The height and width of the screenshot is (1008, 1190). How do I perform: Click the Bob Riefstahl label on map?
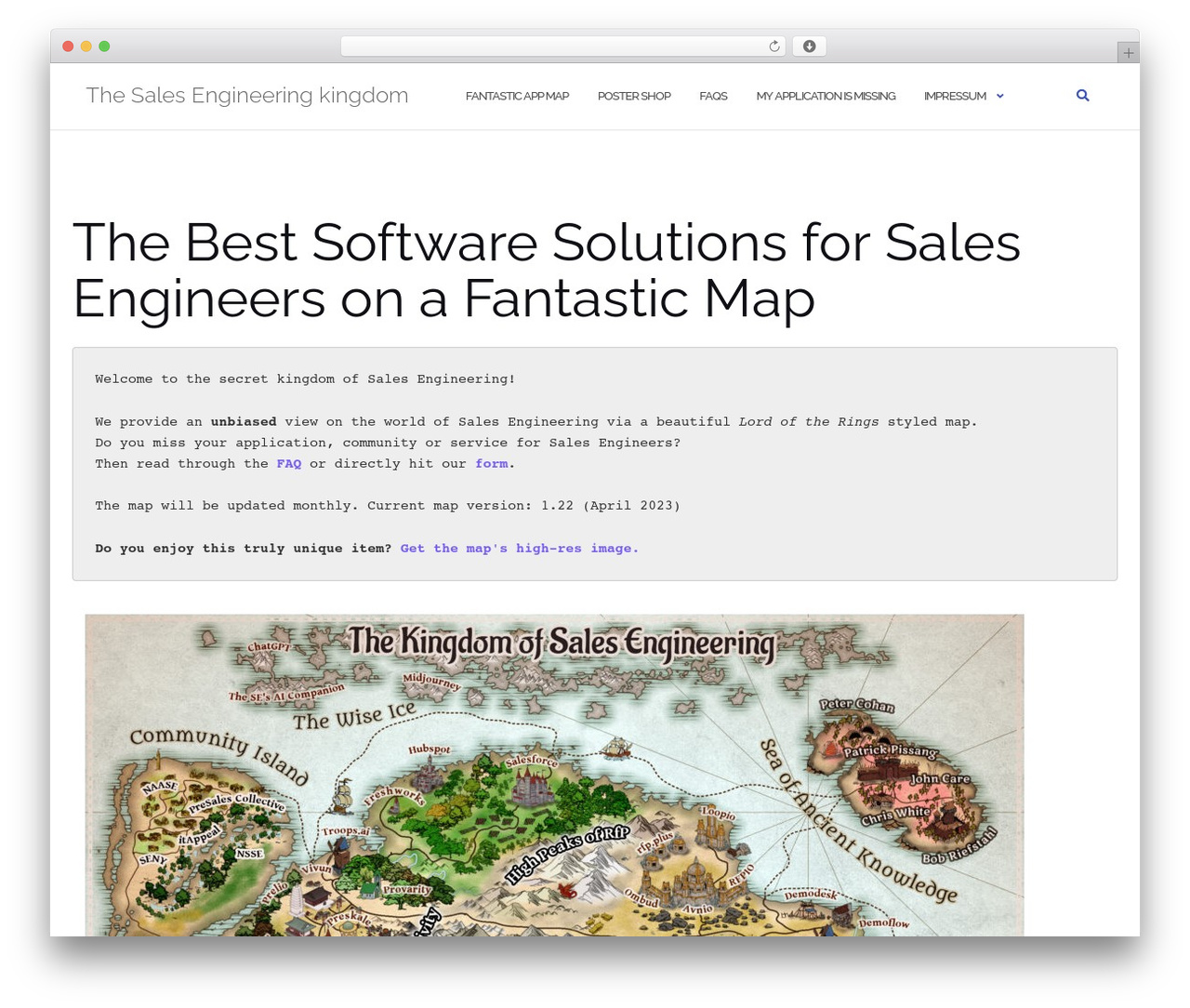(x=959, y=845)
